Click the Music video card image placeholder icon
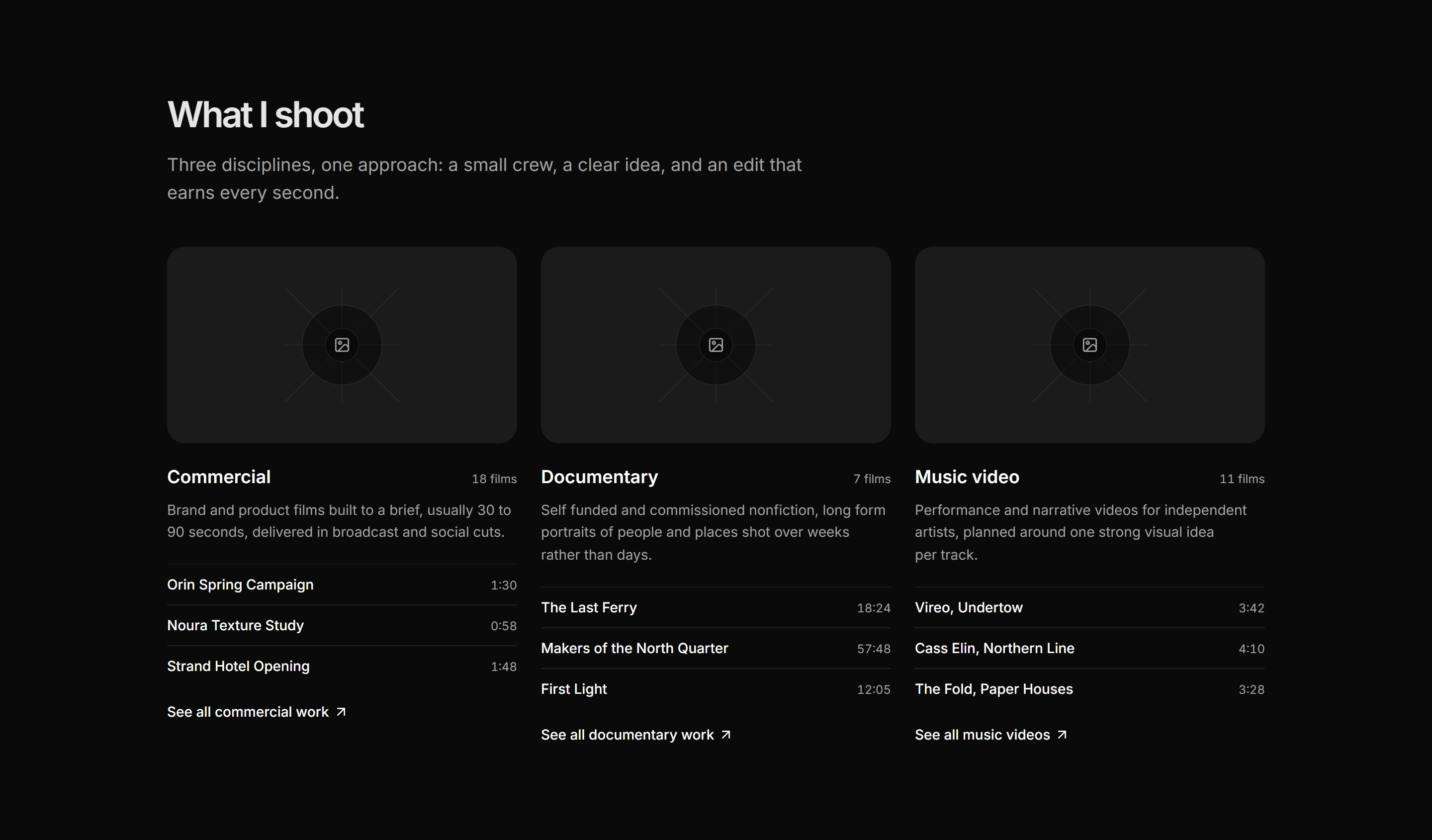Image resolution: width=1432 pixels, height=840 pixels. [x=1089, y=345]
